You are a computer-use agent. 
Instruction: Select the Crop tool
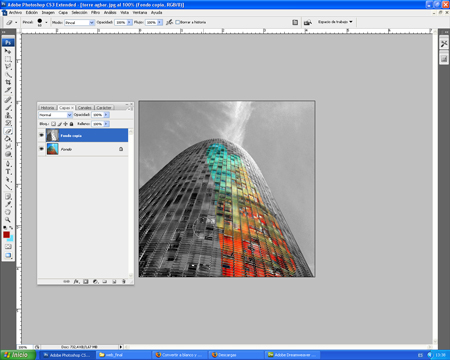8,82
